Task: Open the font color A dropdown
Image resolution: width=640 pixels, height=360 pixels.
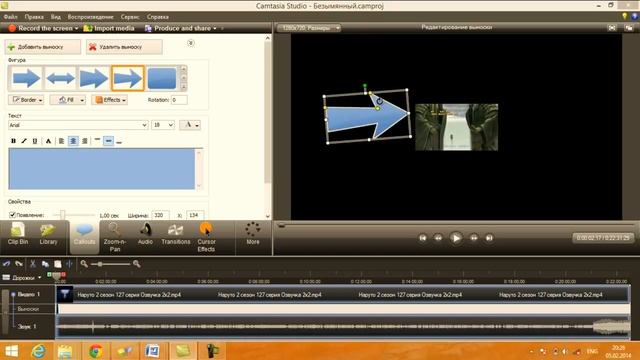Action: pos(190,125)
